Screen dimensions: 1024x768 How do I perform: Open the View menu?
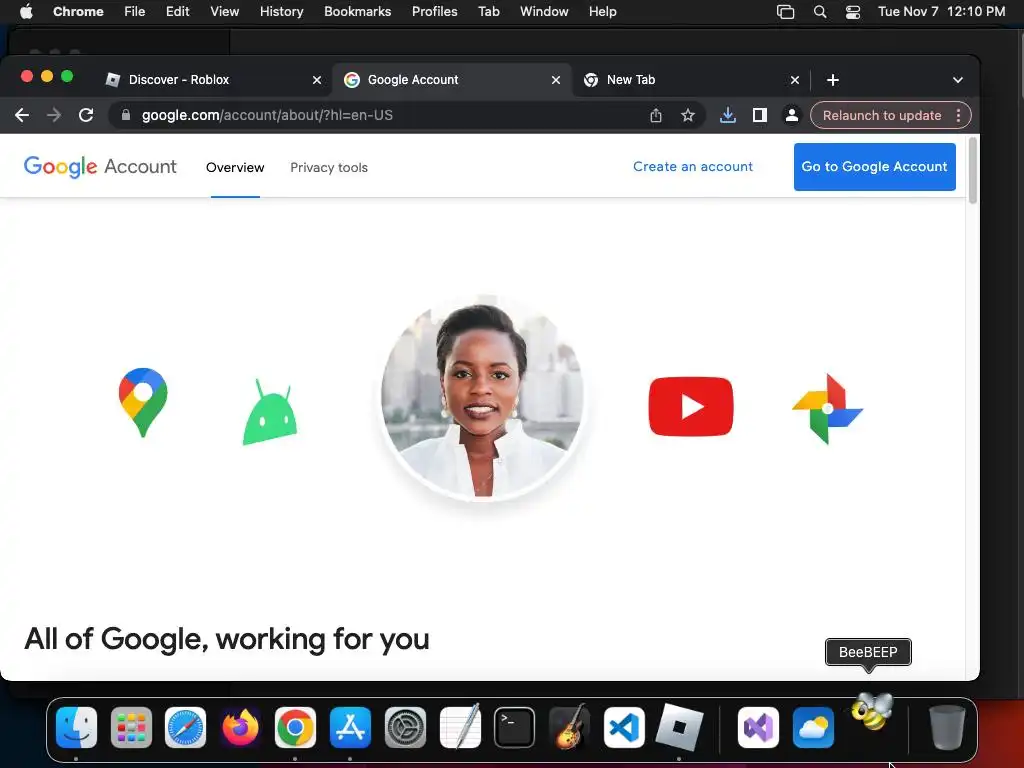click(224, 11)
